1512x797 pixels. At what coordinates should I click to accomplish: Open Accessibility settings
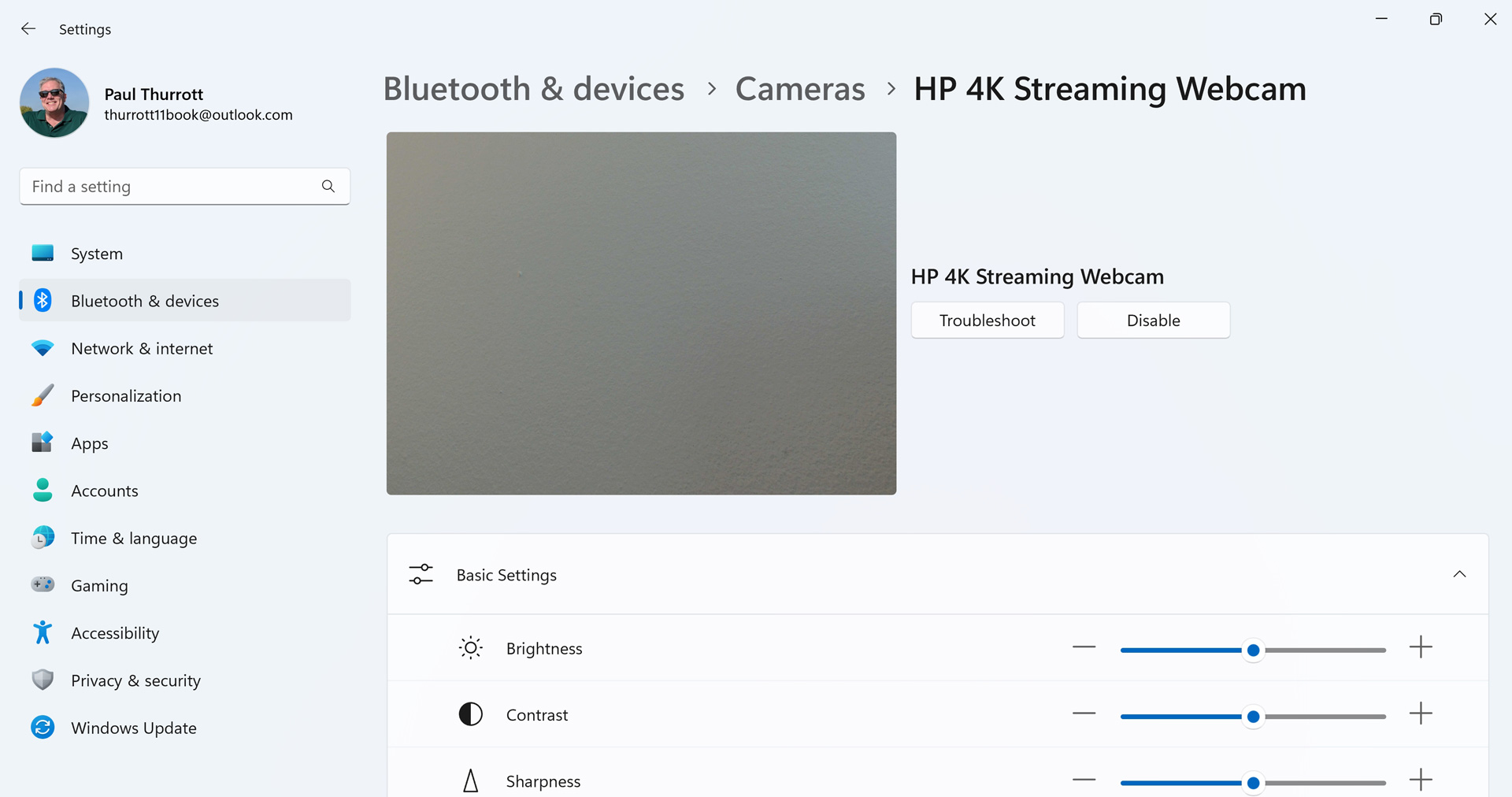[x=185, y=632]
